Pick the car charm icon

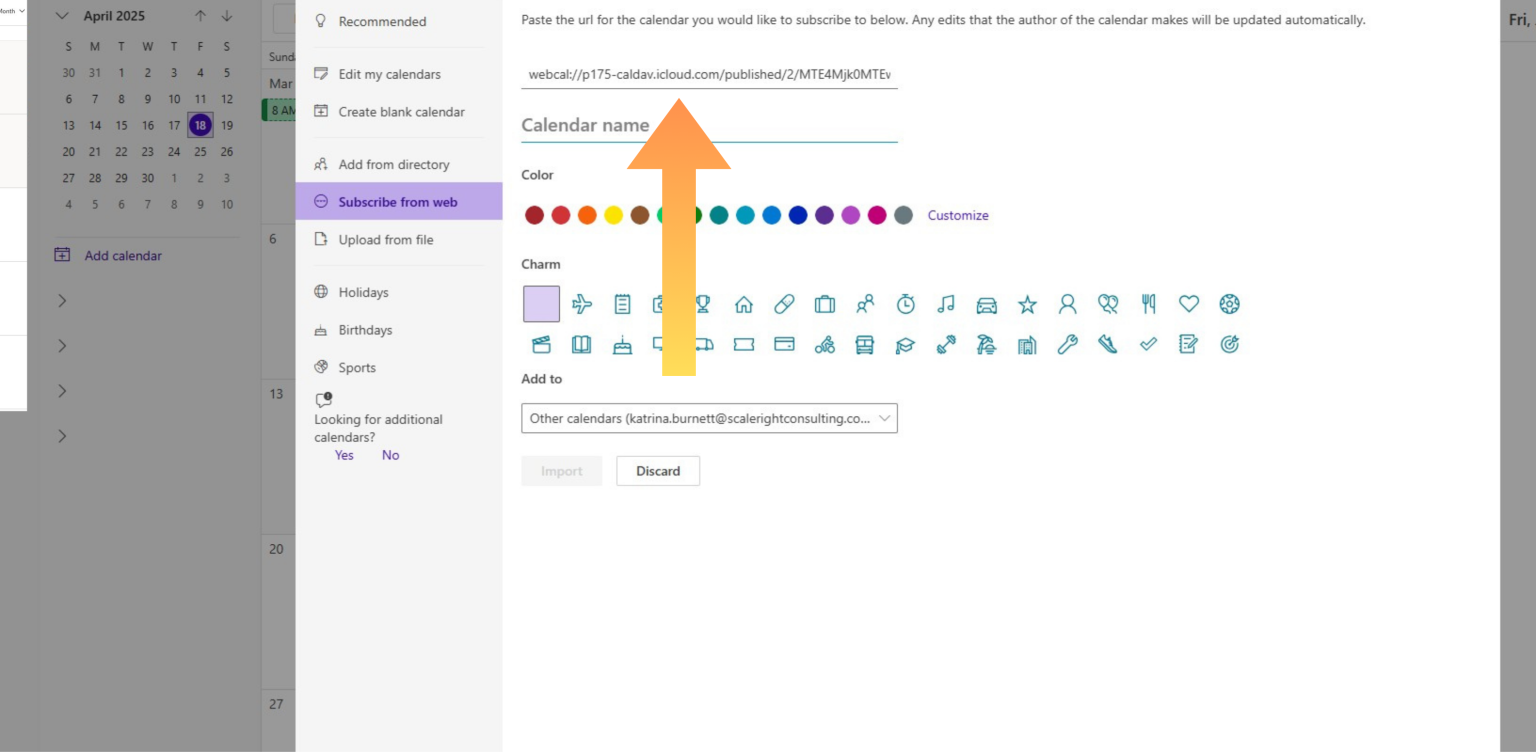click(x=987, y=304)
